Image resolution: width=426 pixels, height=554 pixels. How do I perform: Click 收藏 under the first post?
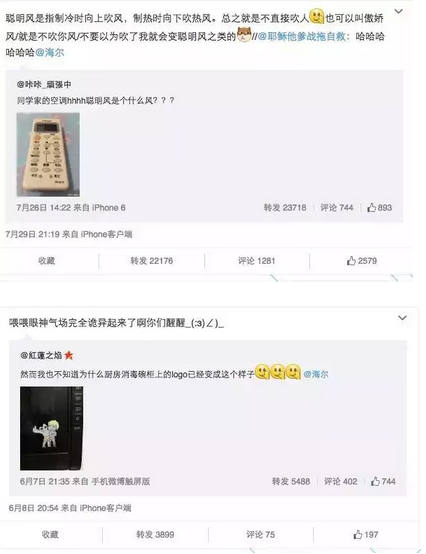click(47, 261)
